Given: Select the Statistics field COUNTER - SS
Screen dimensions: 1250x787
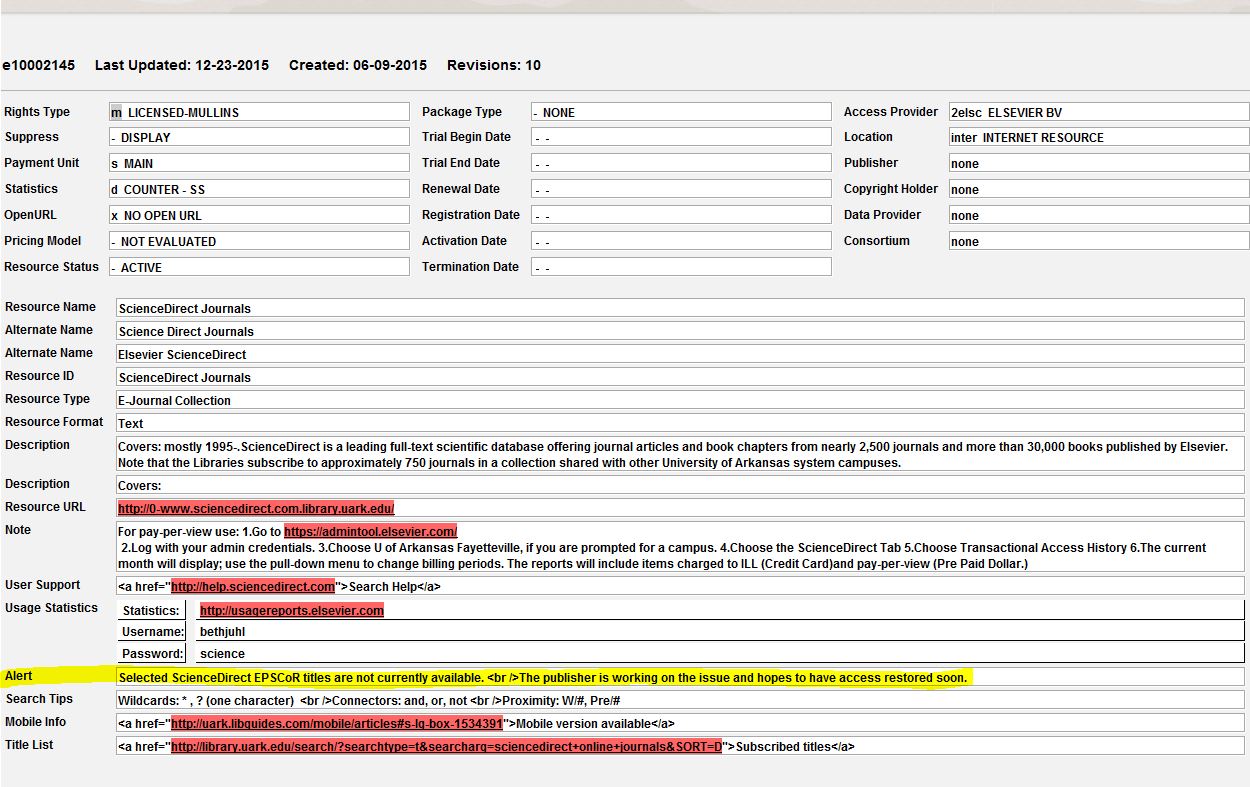Looking at the screenshot, I should coord(259,189).
